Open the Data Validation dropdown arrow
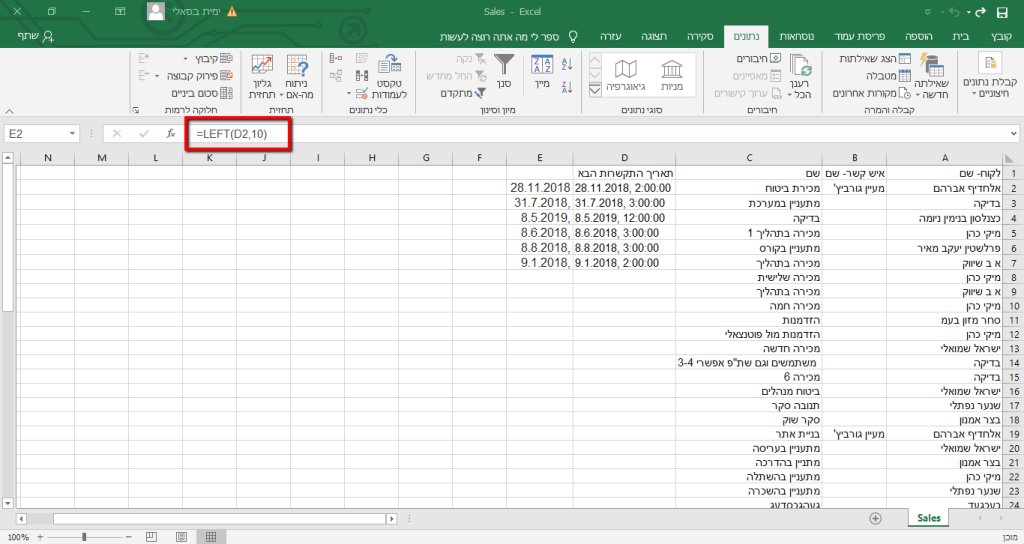Image resolution: width=1024 pixels, height=544 pixels. (349, 94)
